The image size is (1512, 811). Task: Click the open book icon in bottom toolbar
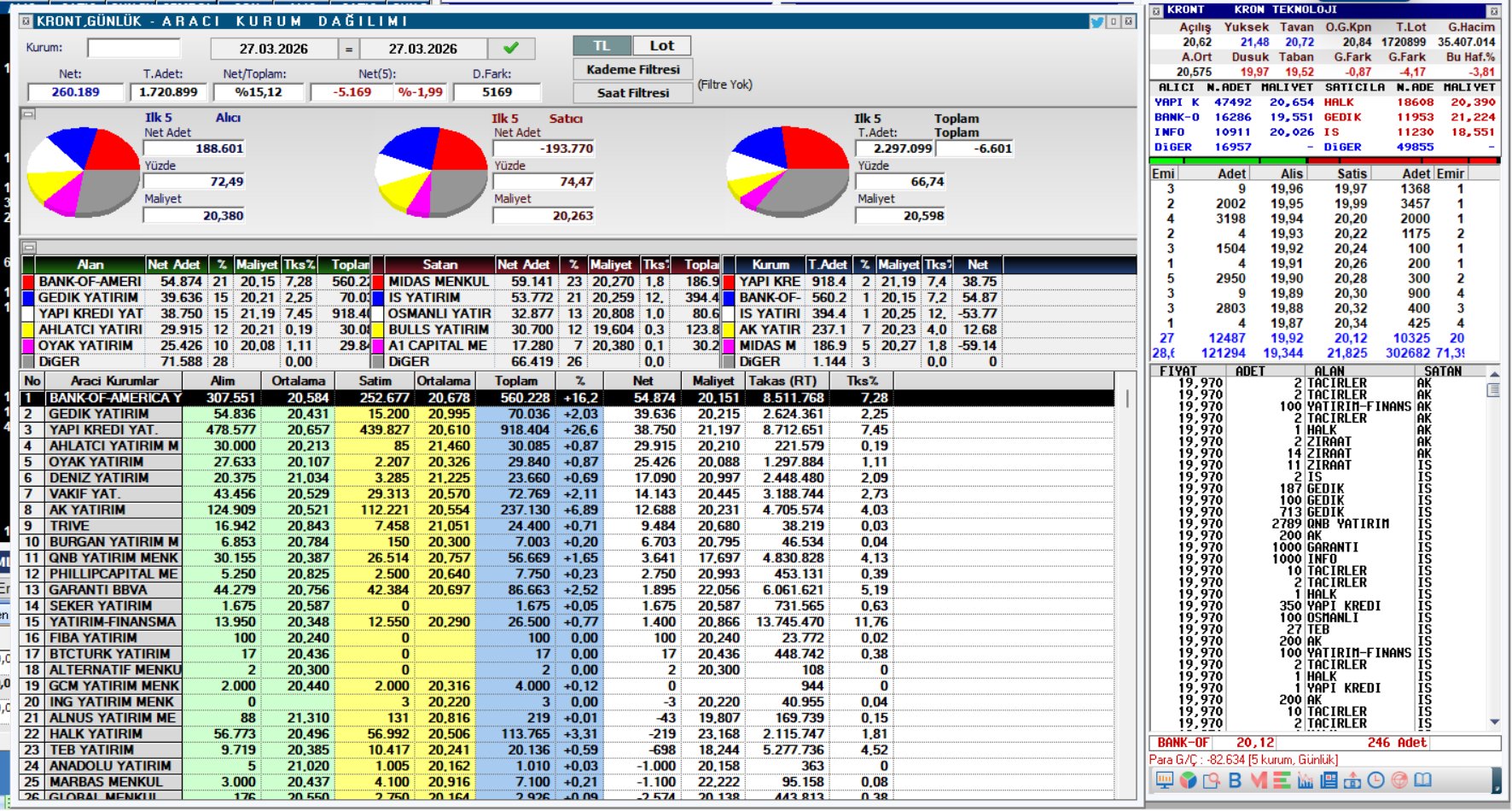click(x=1422, y=780)
